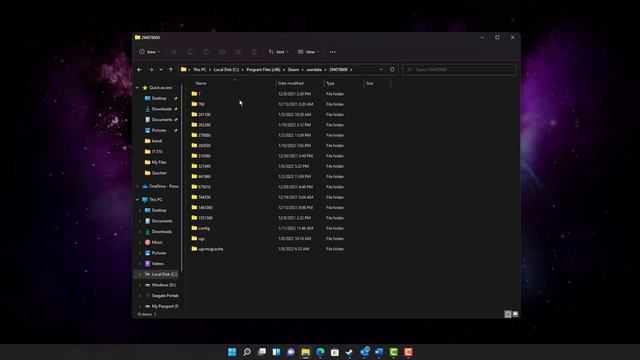Open Videos under This PC

click(x=158, y=264)
